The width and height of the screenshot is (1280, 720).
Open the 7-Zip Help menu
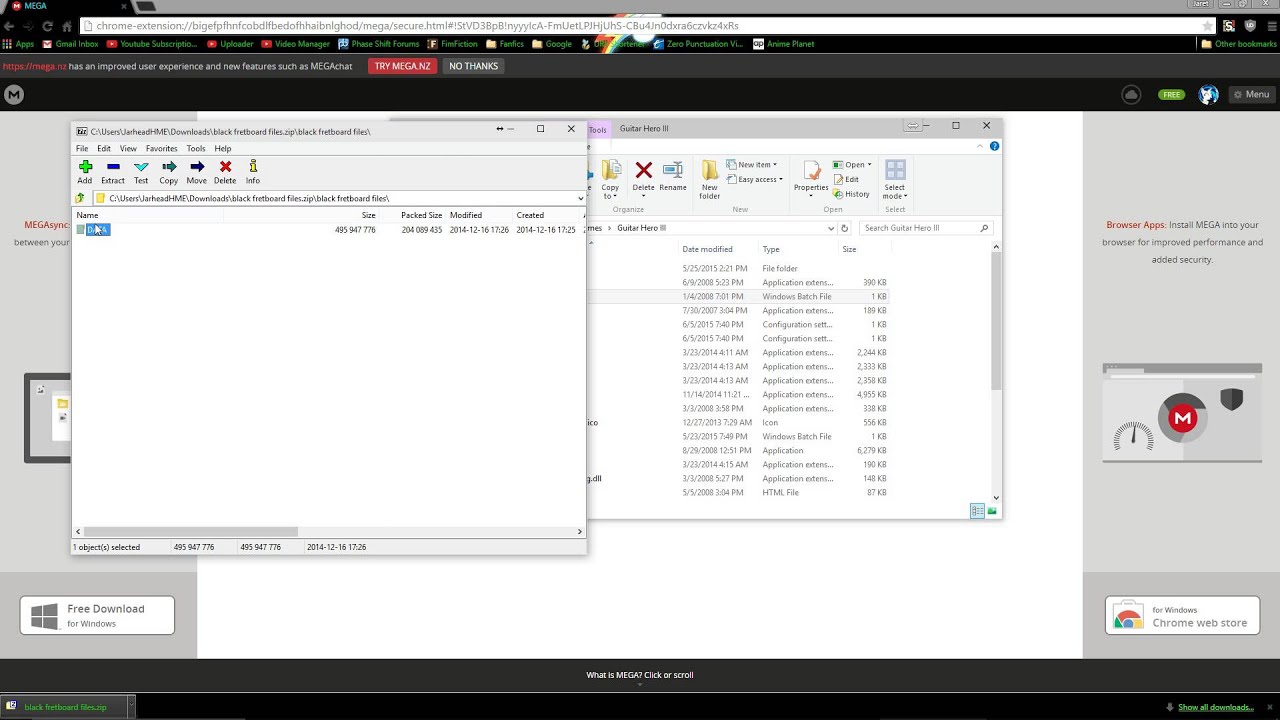tap(223, 148)
